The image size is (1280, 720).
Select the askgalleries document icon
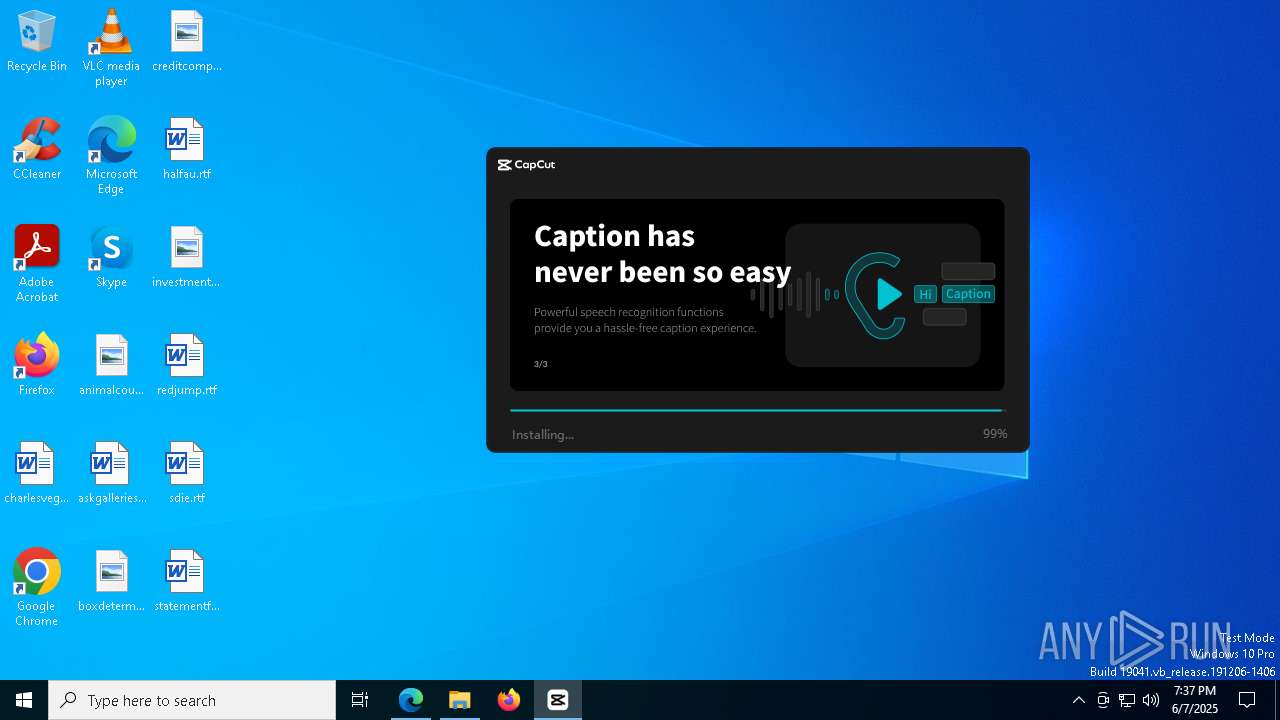click(111, 473)
